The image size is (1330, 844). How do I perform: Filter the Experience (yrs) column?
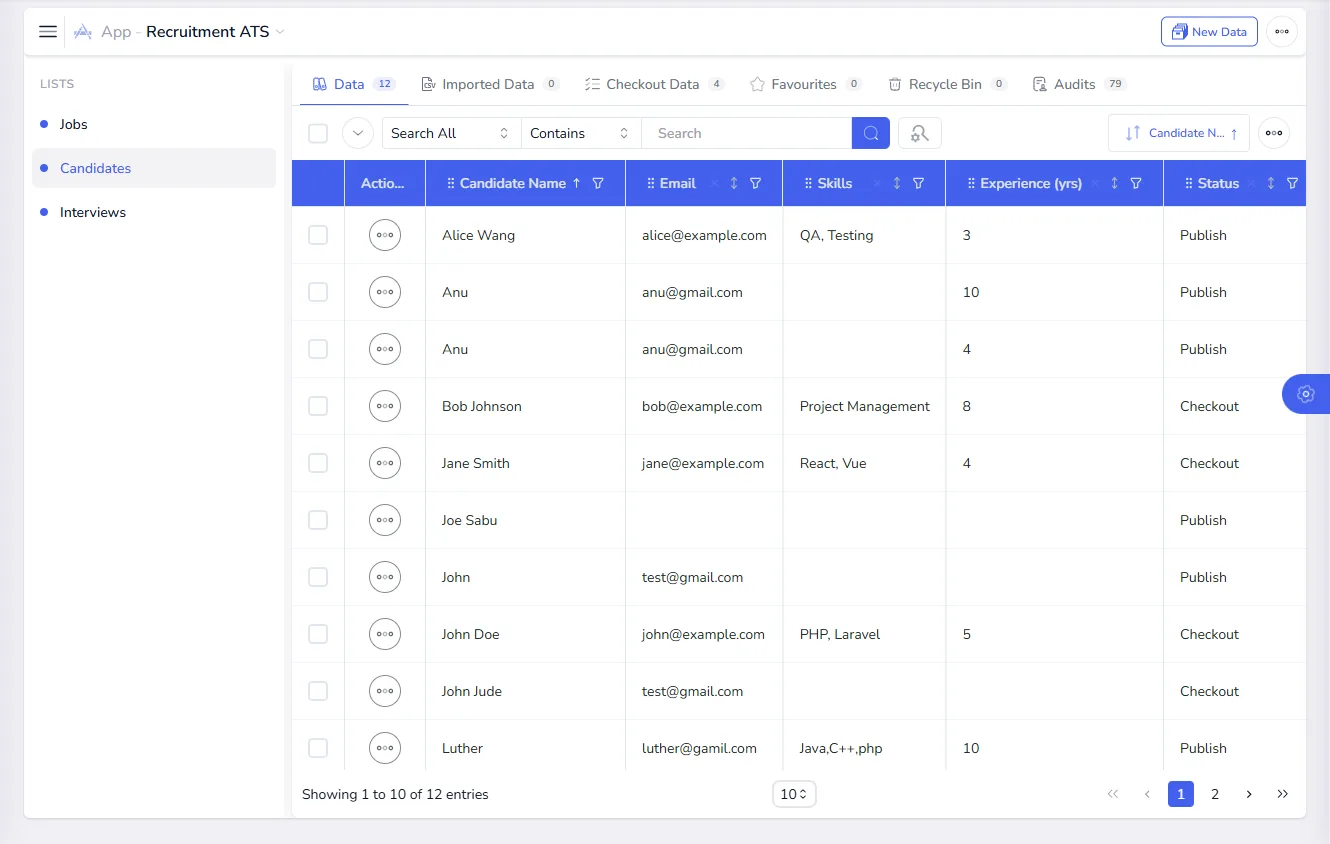click(x=1136, y=183)
